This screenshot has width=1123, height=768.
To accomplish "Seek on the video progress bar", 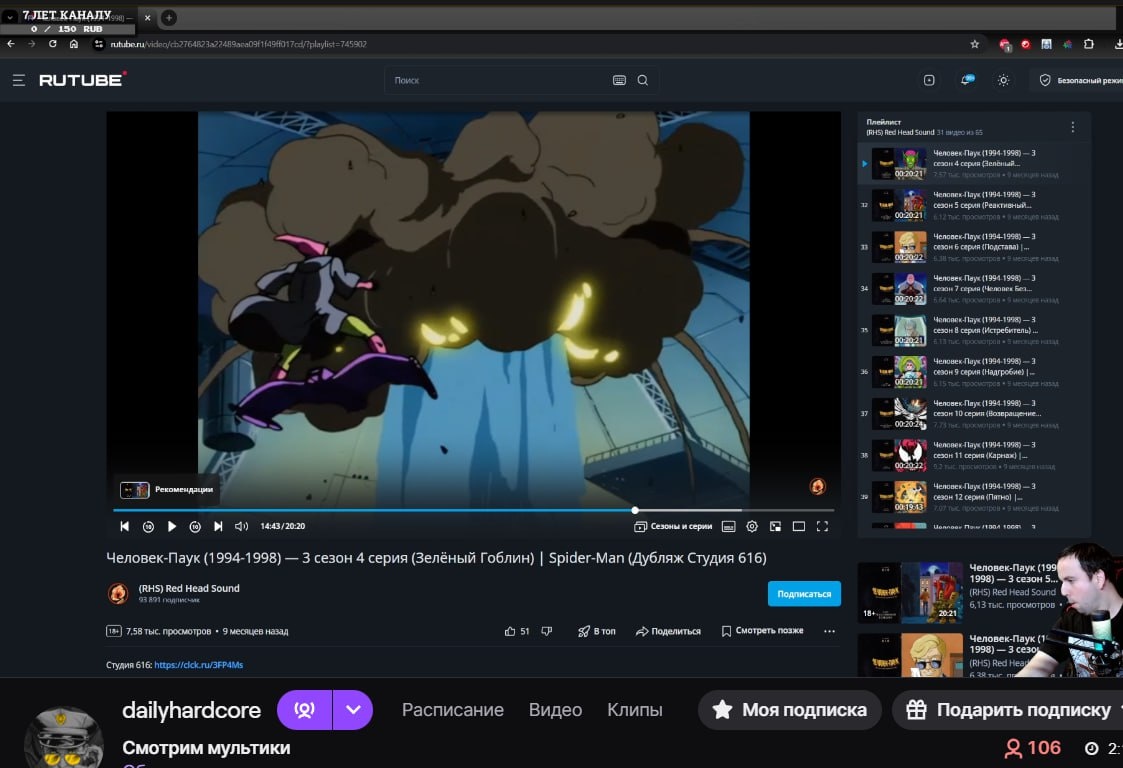I will [x=473, y=510].
